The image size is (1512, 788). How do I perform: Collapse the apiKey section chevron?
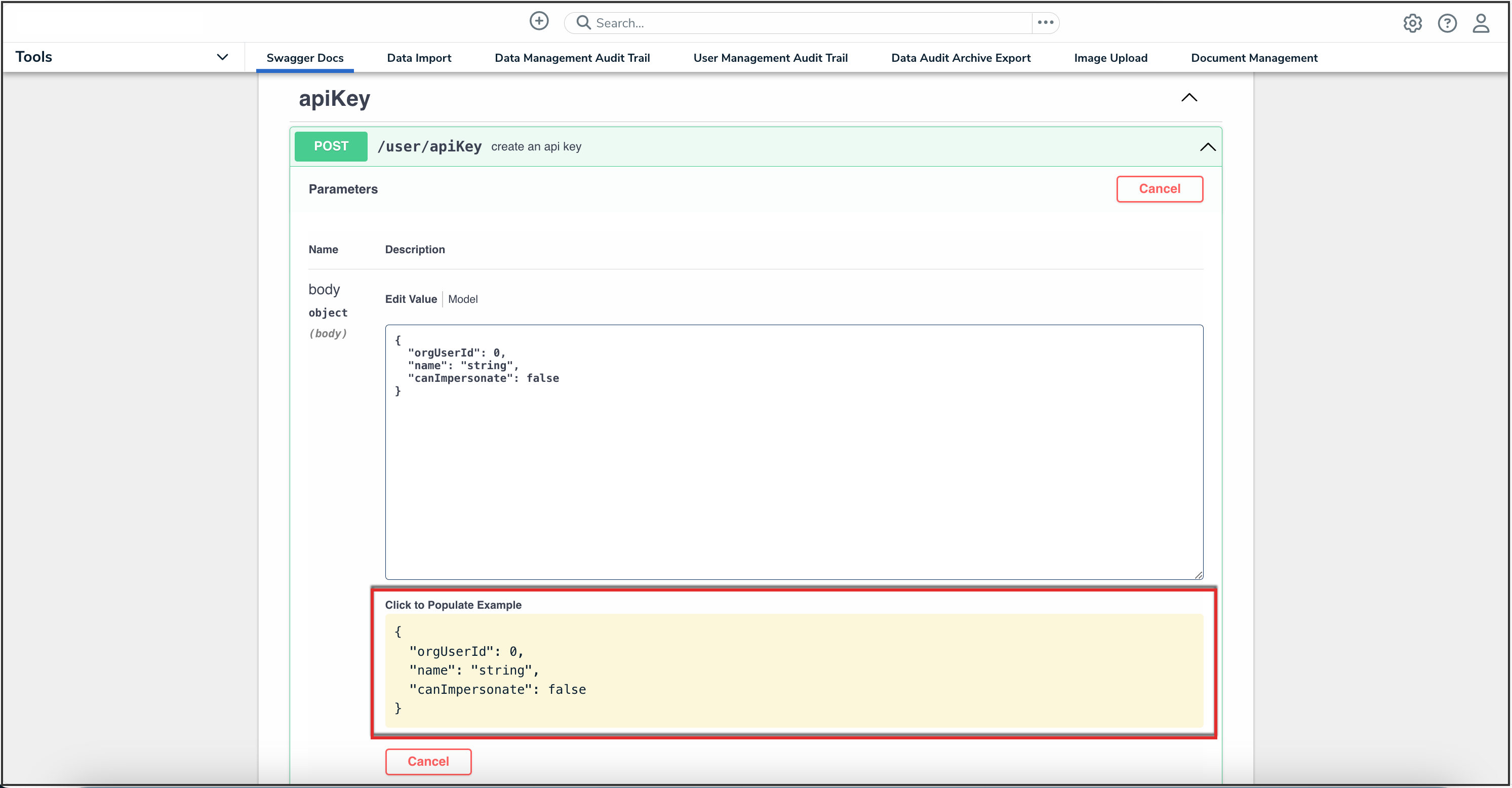coord(1188,98)
